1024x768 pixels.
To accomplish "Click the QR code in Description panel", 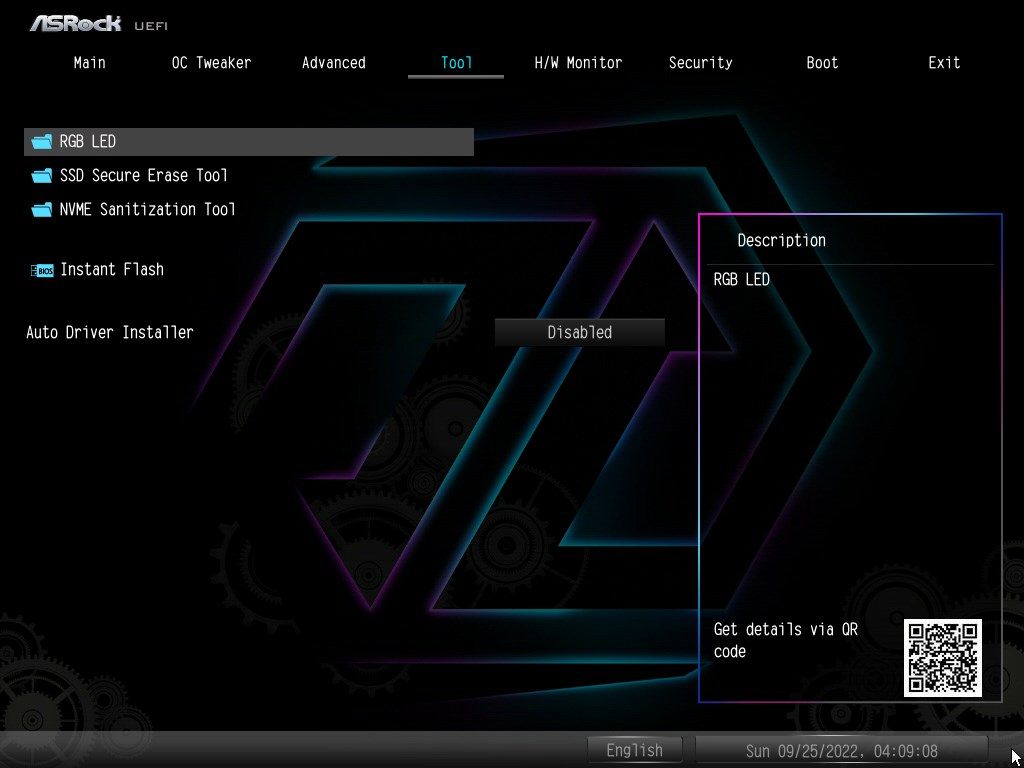I will pos(942,658).
